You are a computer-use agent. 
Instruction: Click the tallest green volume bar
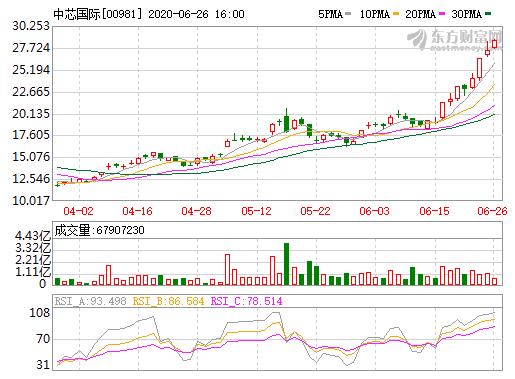pyautogui.click(x=286, y=264)
